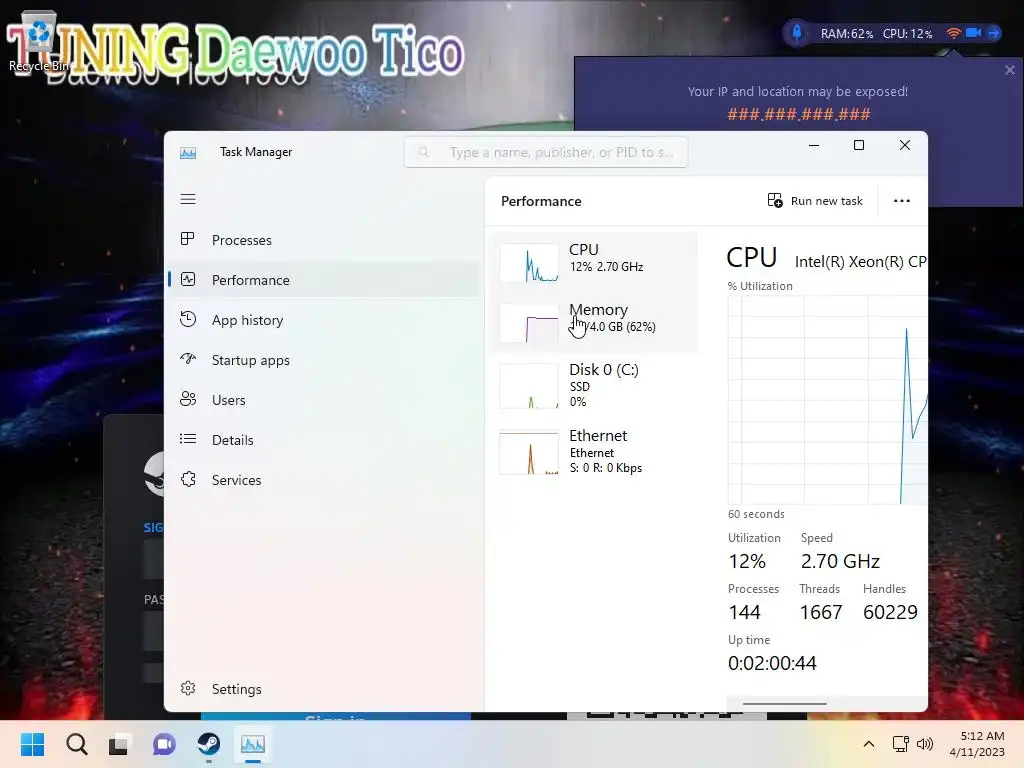Viewport: 1024px width, 768px height.
Task: Click the volume speaker icon in tray
Action: tap(925, 744)
